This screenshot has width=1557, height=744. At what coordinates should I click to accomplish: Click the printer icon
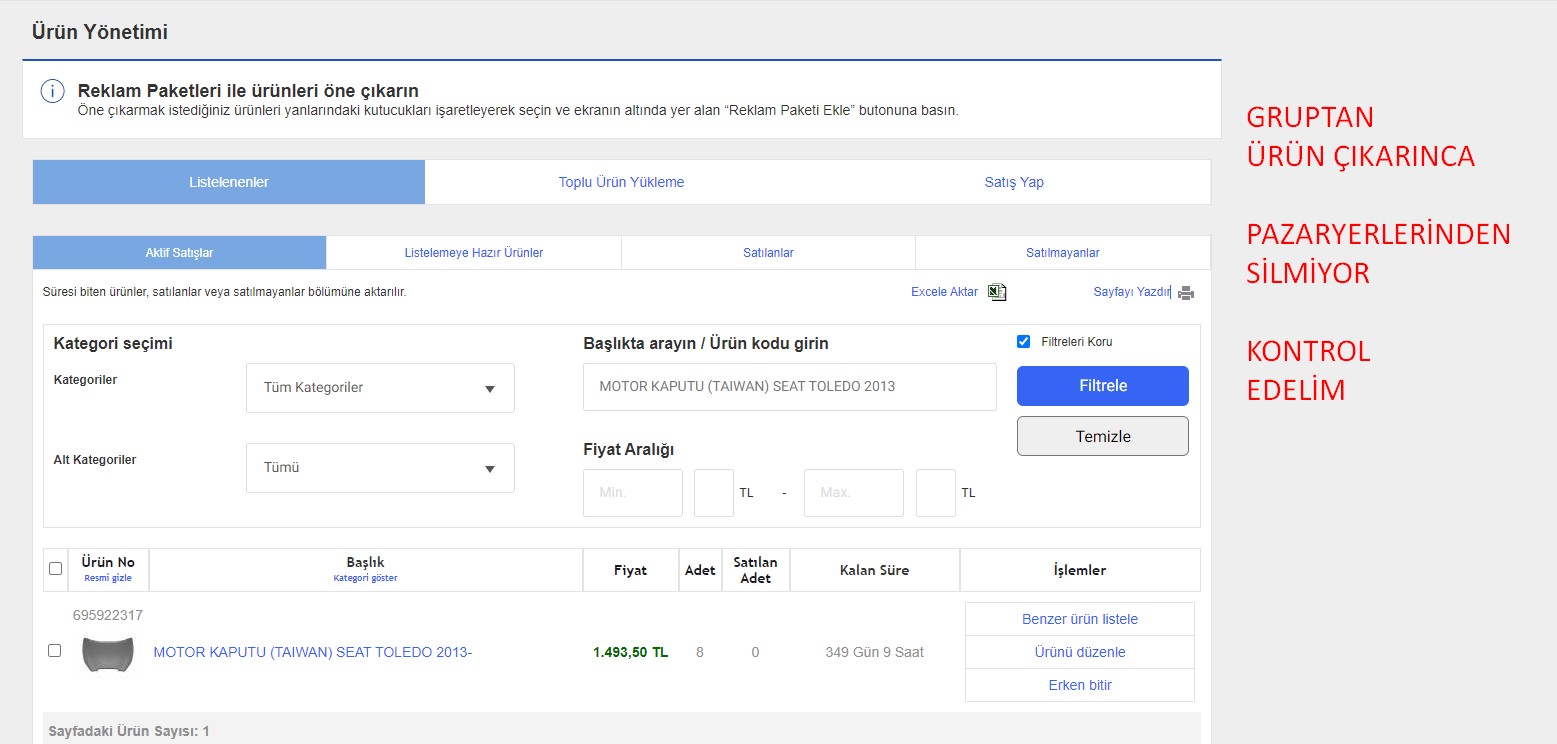(1185, 293)
